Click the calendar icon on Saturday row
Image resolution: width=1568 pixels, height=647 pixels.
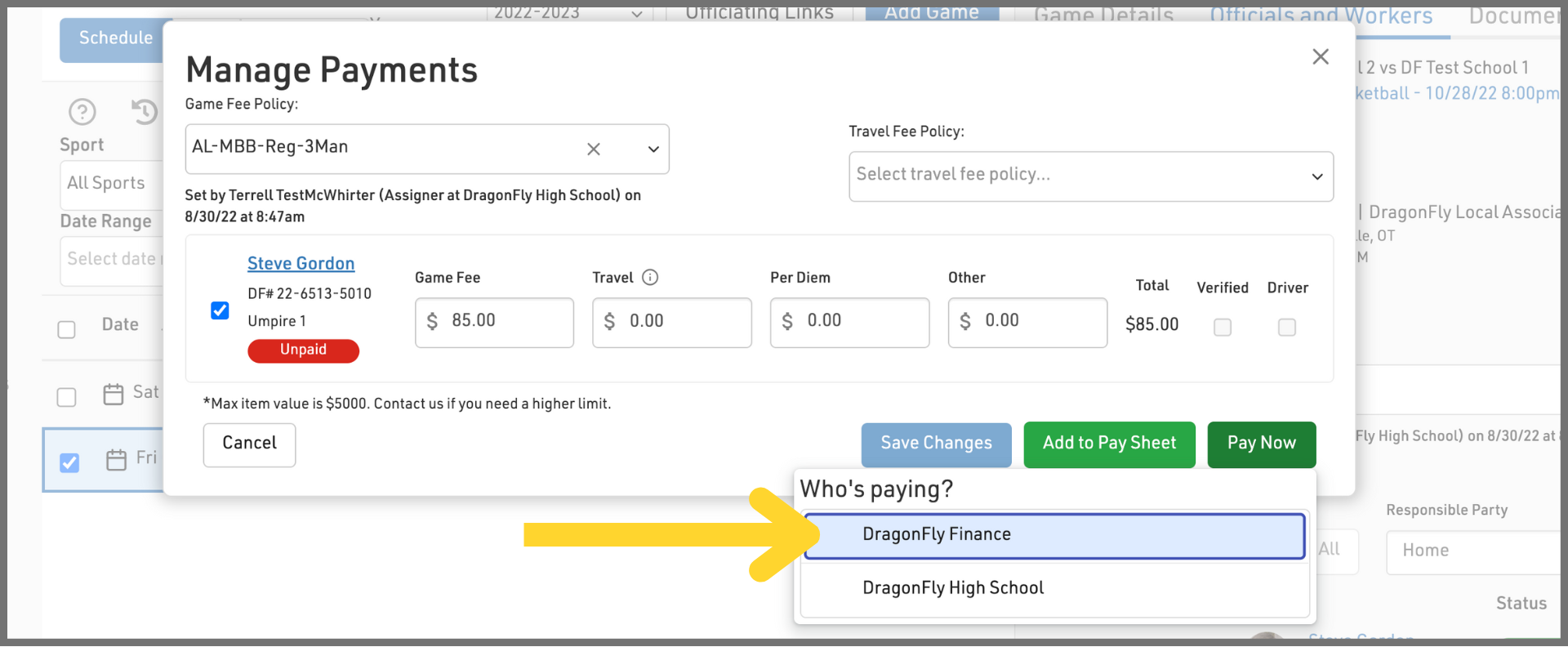pyautogui.click(x=114, y=394)
